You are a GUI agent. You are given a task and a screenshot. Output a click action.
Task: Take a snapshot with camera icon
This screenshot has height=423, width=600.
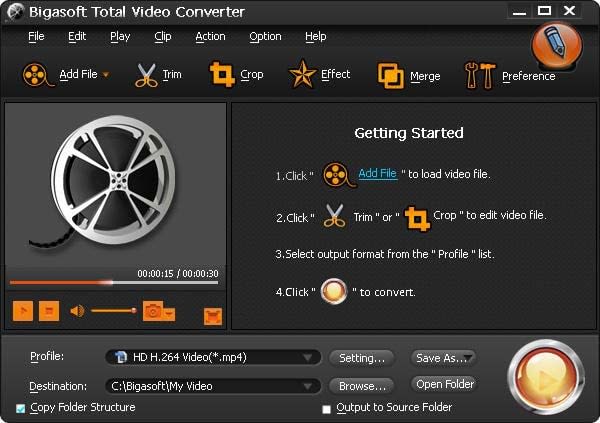click(153, 311)
